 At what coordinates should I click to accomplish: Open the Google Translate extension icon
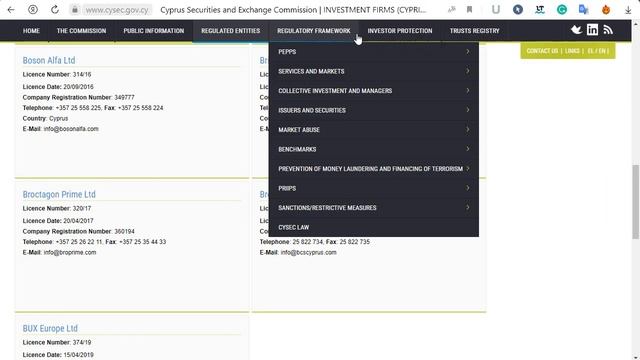click(x=584, y=9)
